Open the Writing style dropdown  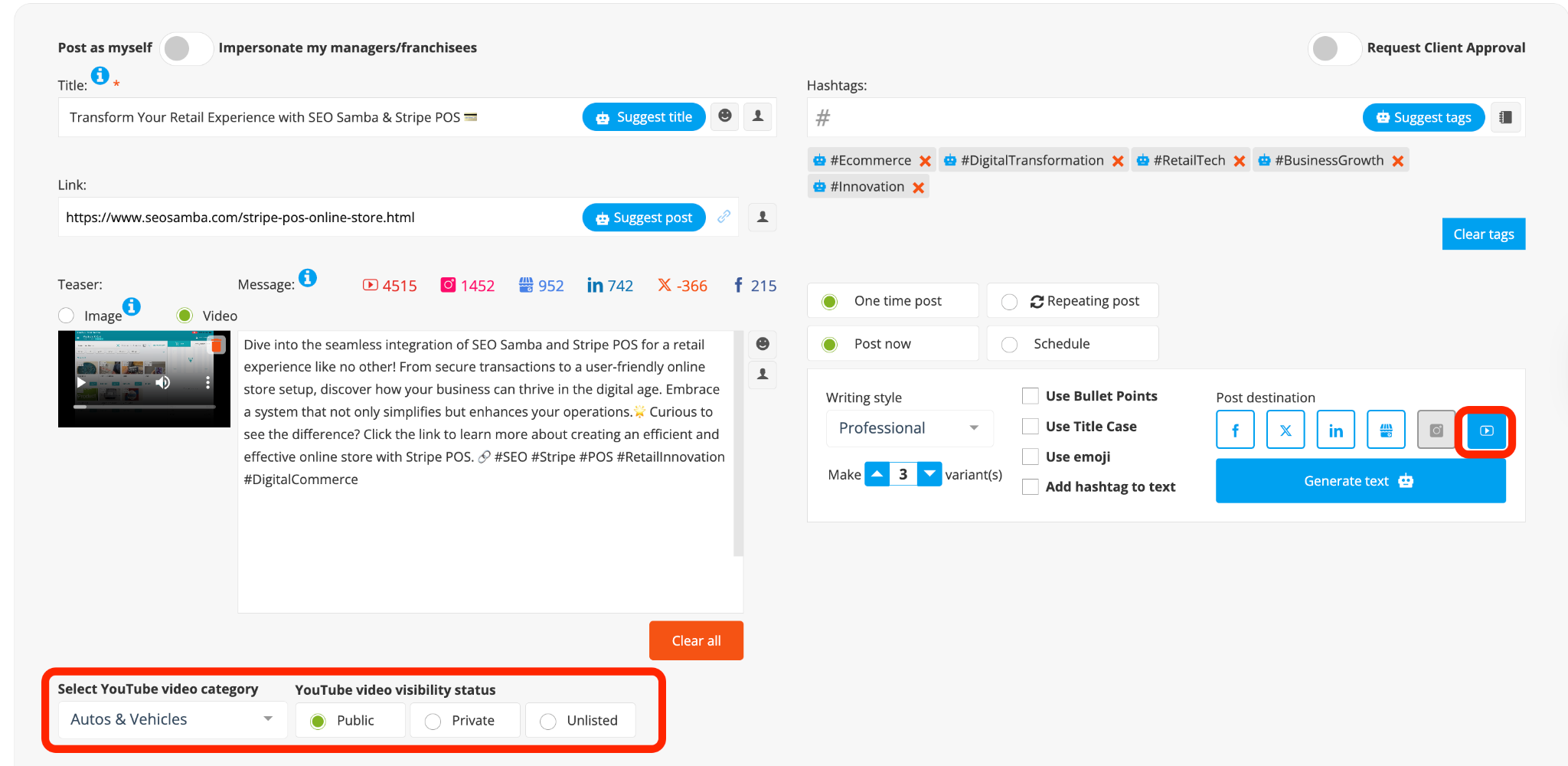pos(909,428)
